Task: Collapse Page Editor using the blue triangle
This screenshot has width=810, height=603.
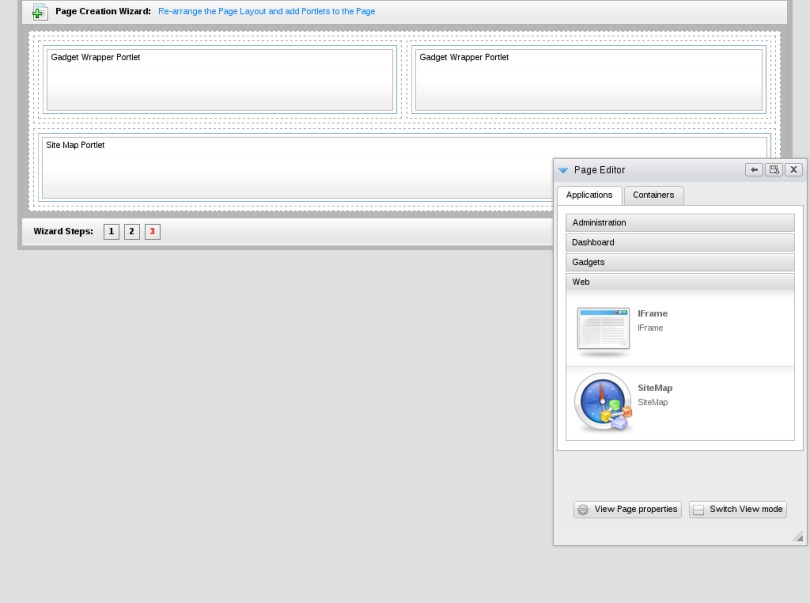Action: 563,171
